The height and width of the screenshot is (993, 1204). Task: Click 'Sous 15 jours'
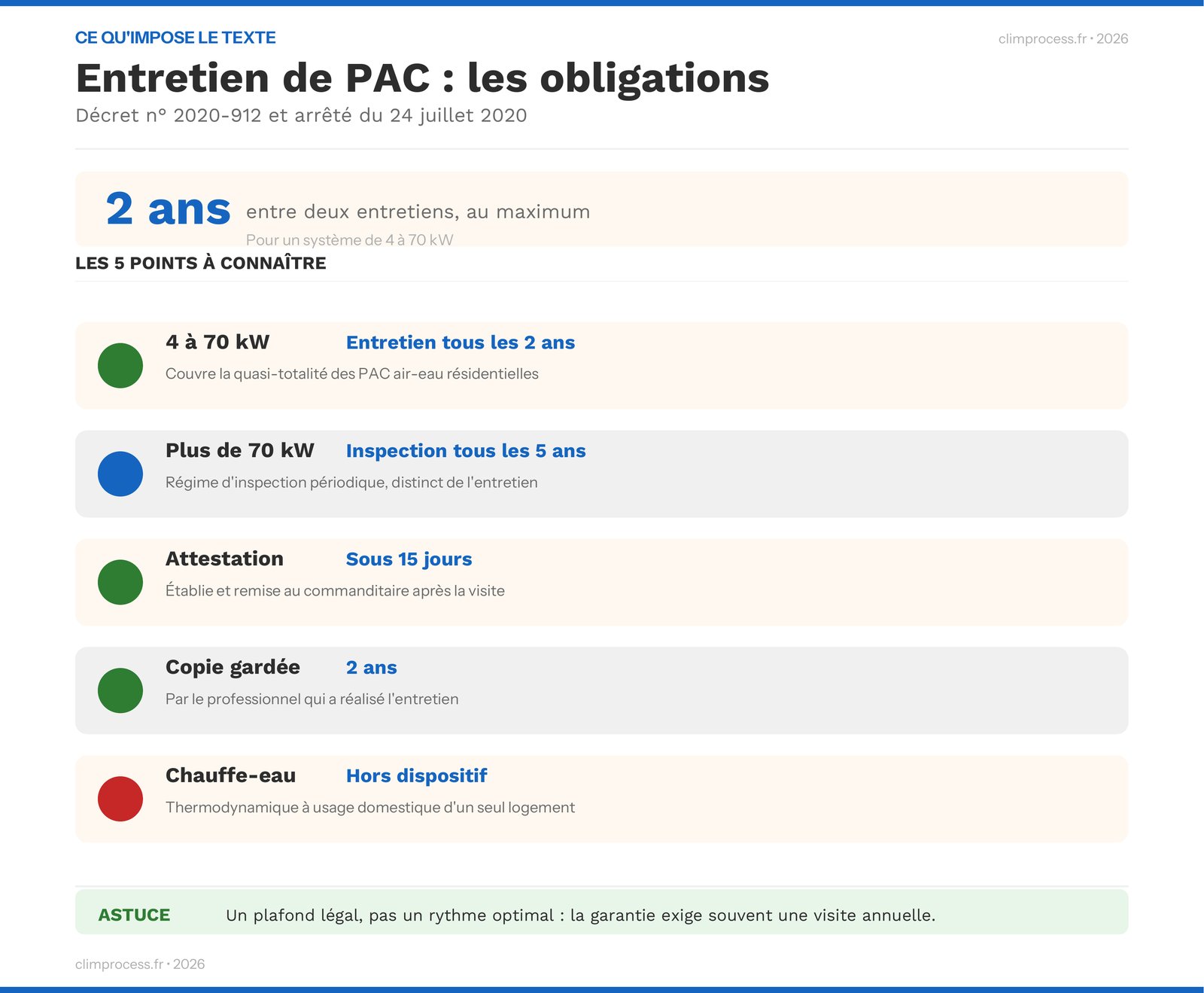click(x=409, y=559)
